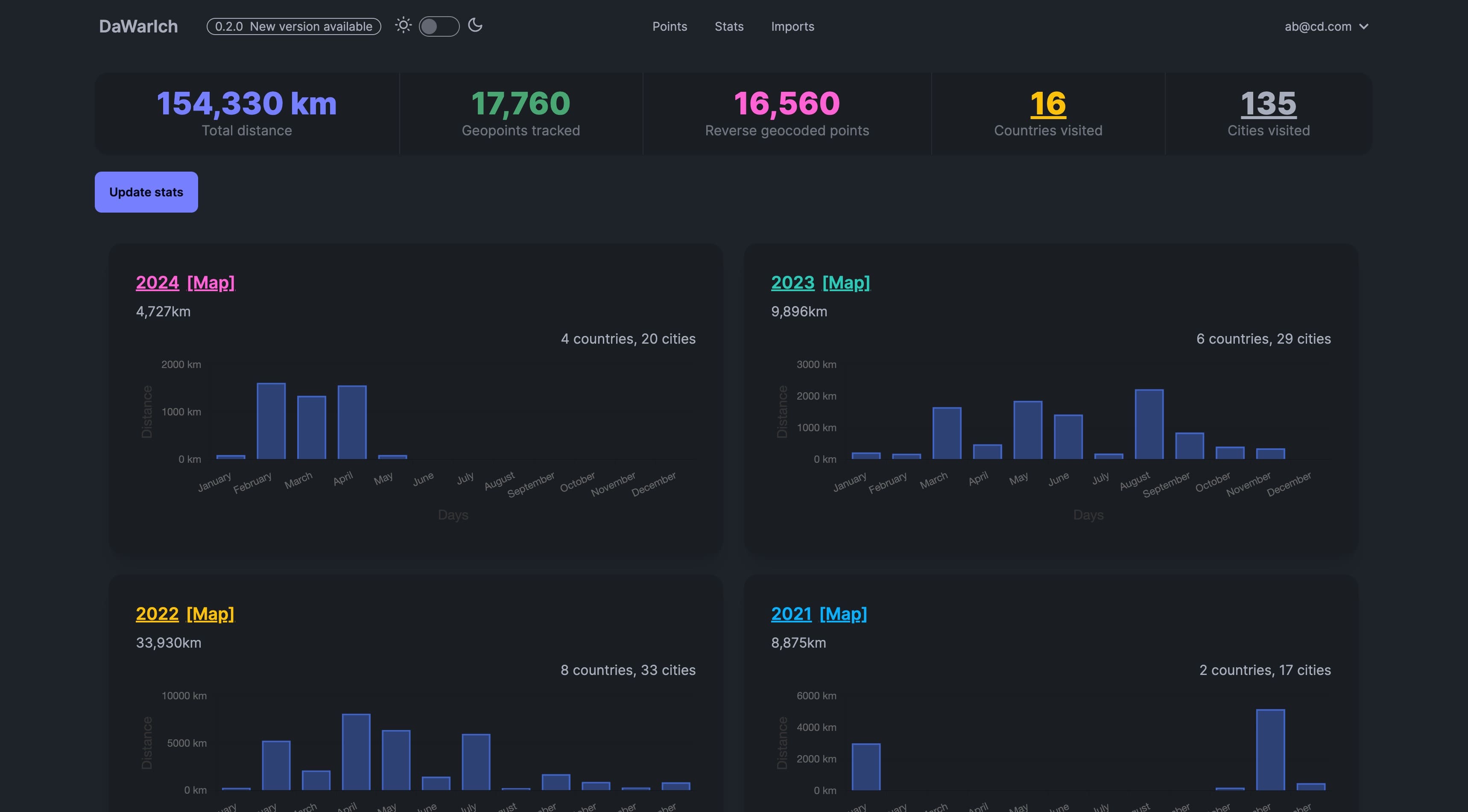The width and height of the screenshot is (1468, 812).
Task: Toggle the theme switch in the header
Action: click(439, 26)
